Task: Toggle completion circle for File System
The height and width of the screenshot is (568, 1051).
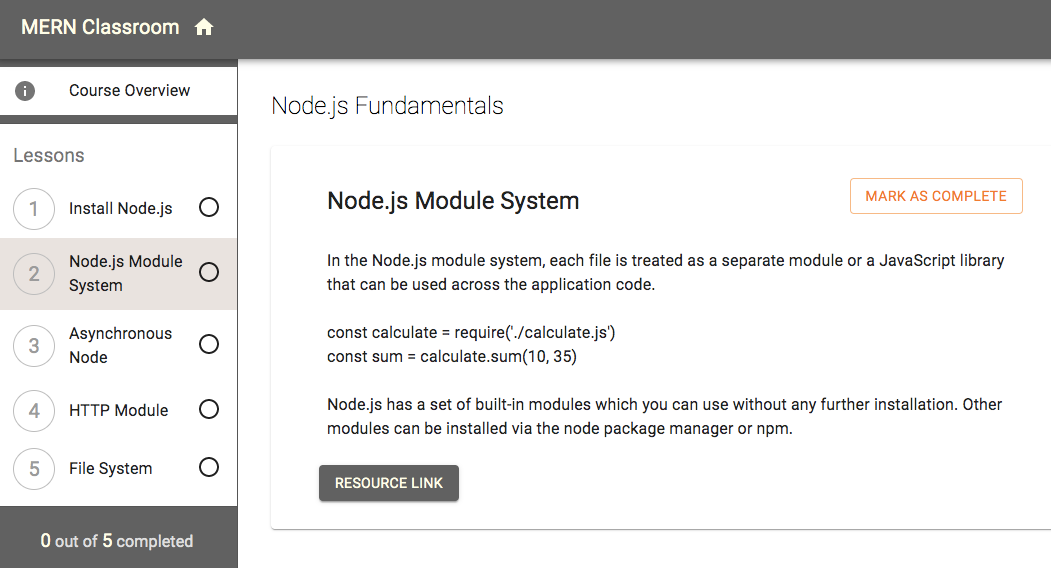Action: (209, 467)
